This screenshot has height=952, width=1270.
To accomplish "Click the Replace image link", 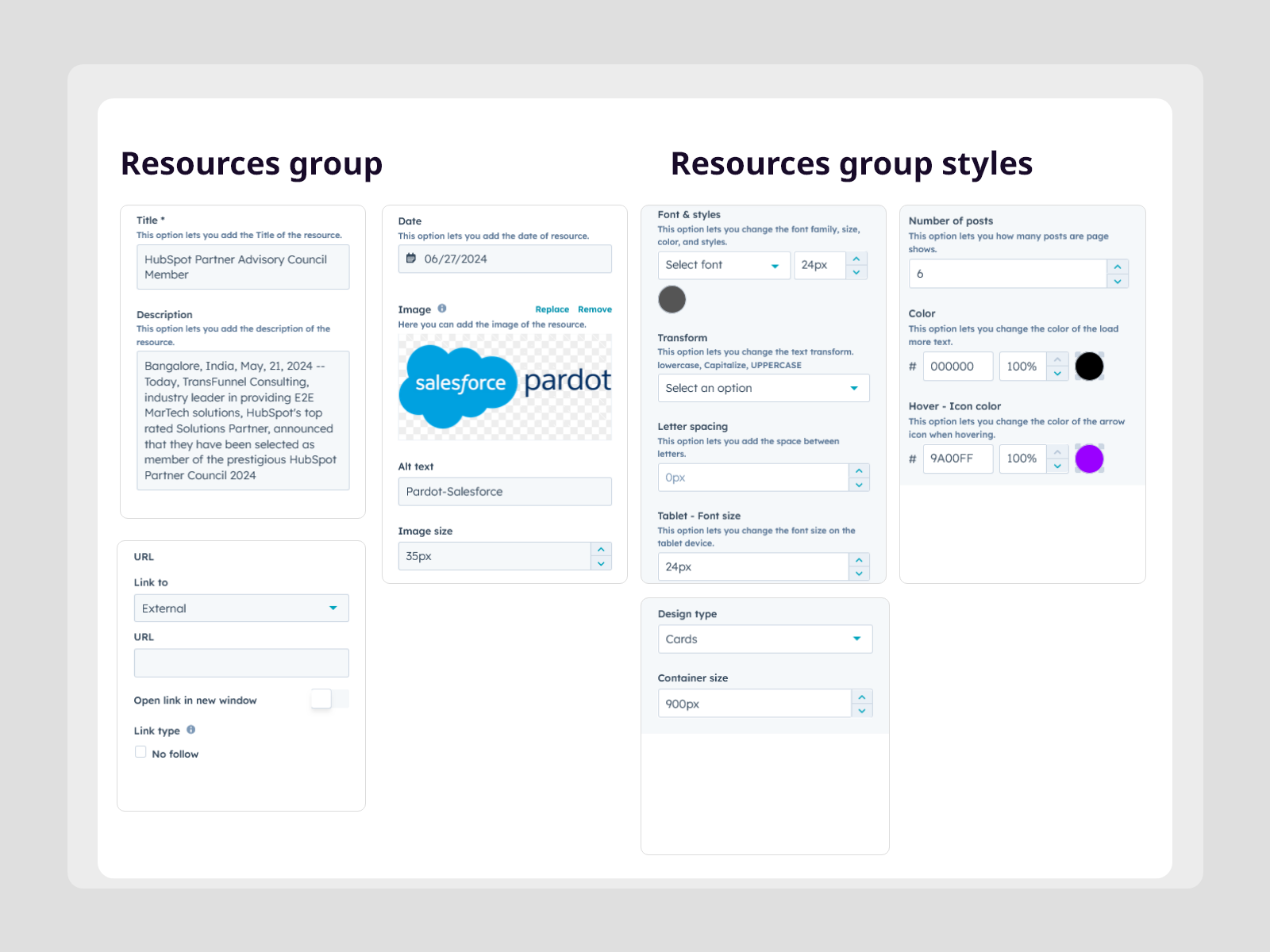I will (552, 309).
